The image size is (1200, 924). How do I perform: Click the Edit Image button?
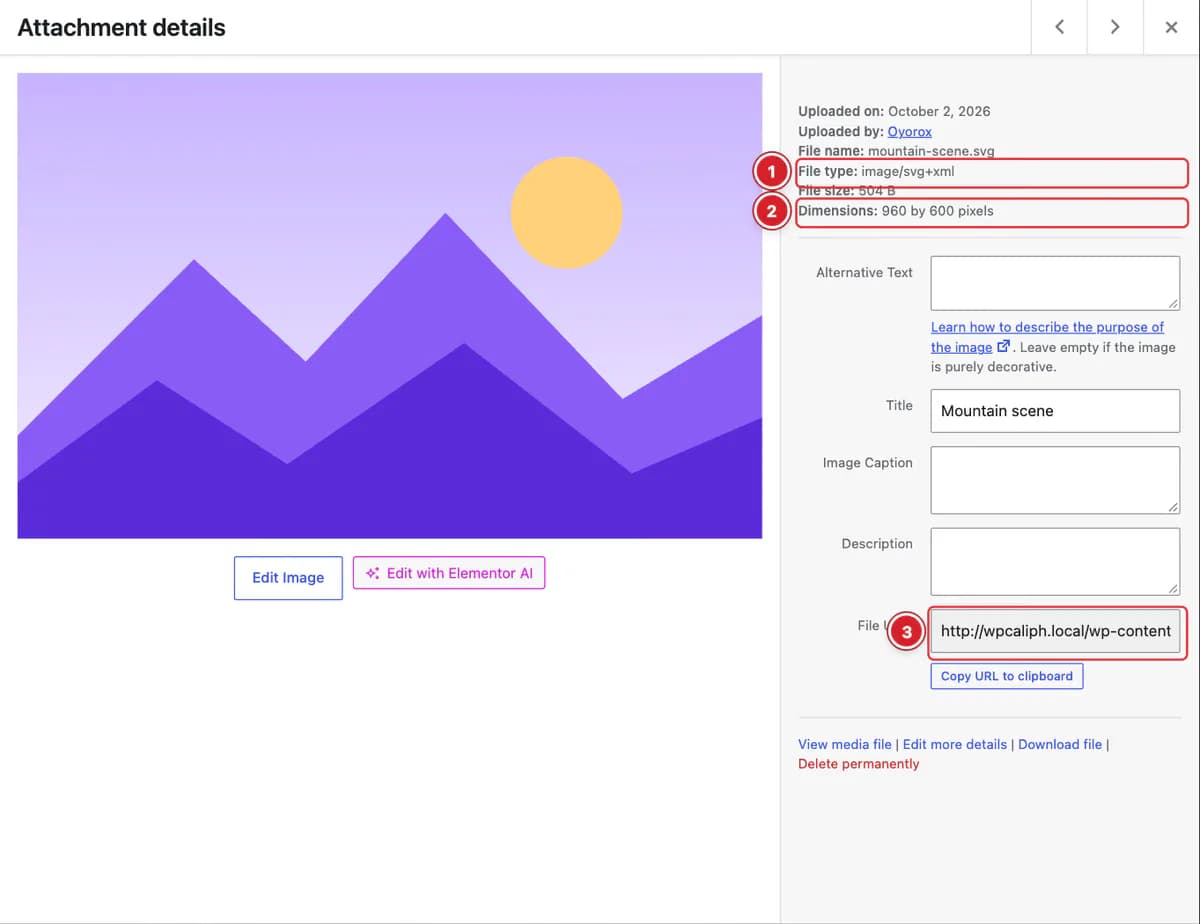288,578
